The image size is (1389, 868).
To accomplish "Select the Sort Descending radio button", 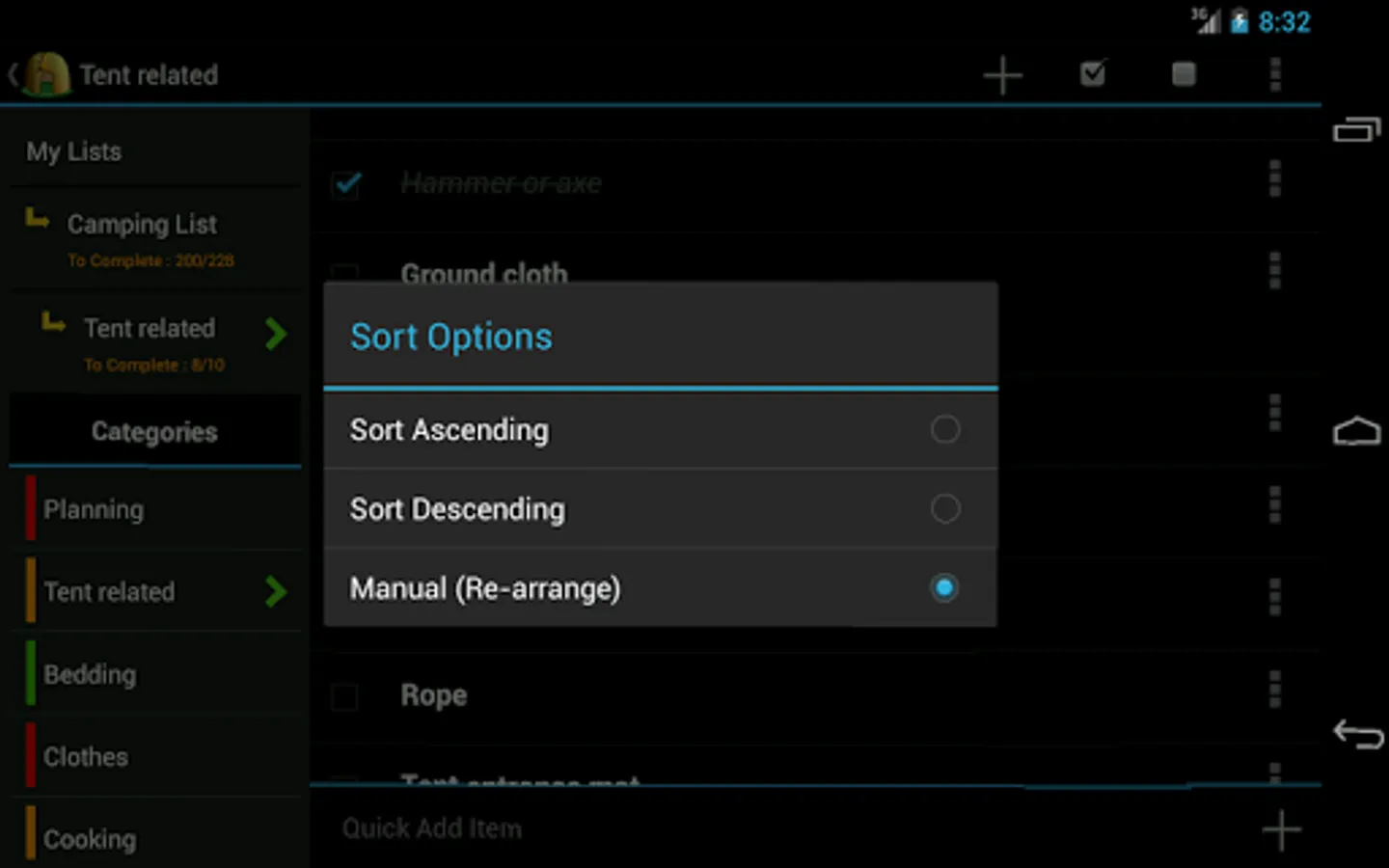I will pyautogui.click(x=944, y=508).
